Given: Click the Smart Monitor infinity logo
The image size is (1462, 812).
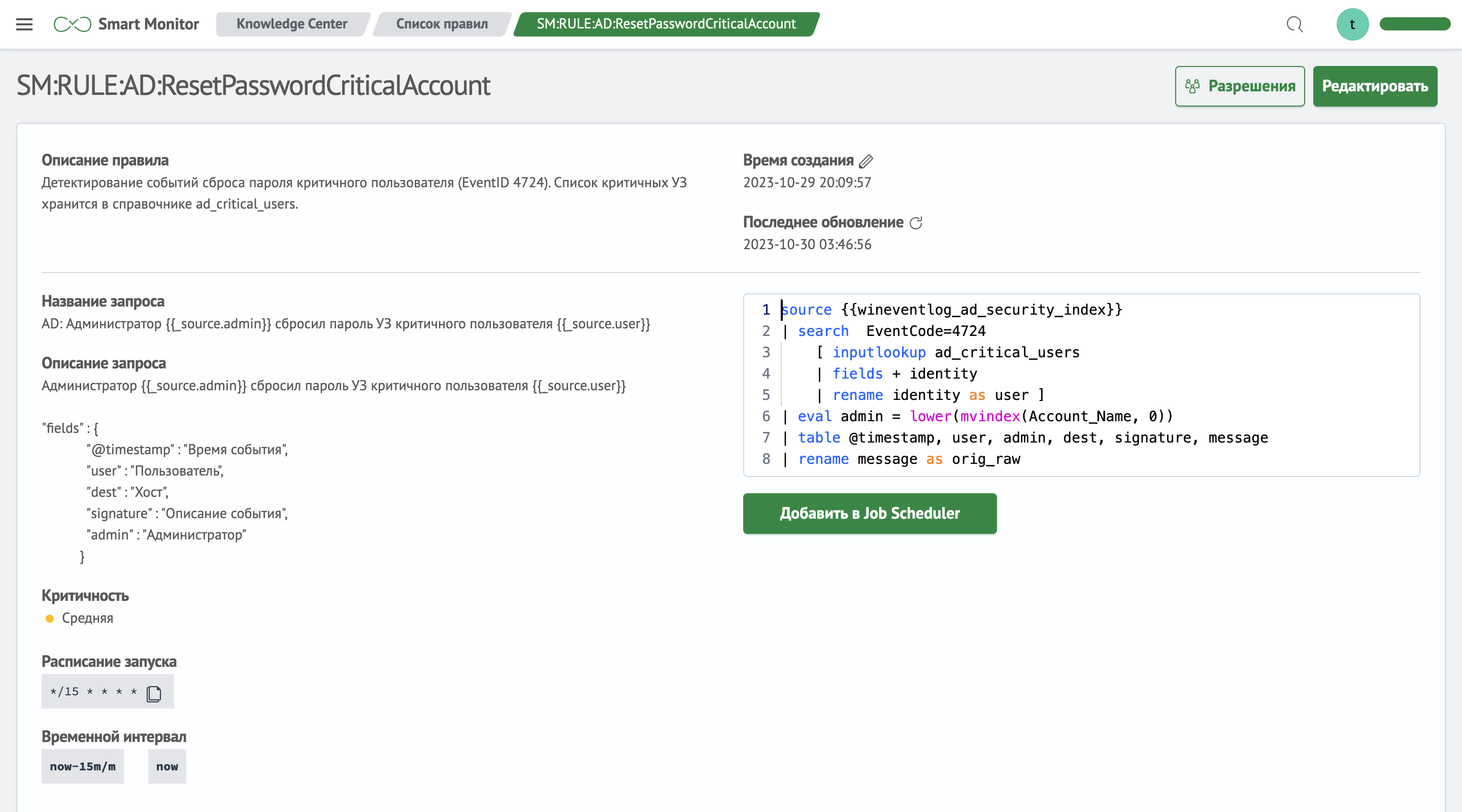Looking at the screenshot, I should point(72,24).
